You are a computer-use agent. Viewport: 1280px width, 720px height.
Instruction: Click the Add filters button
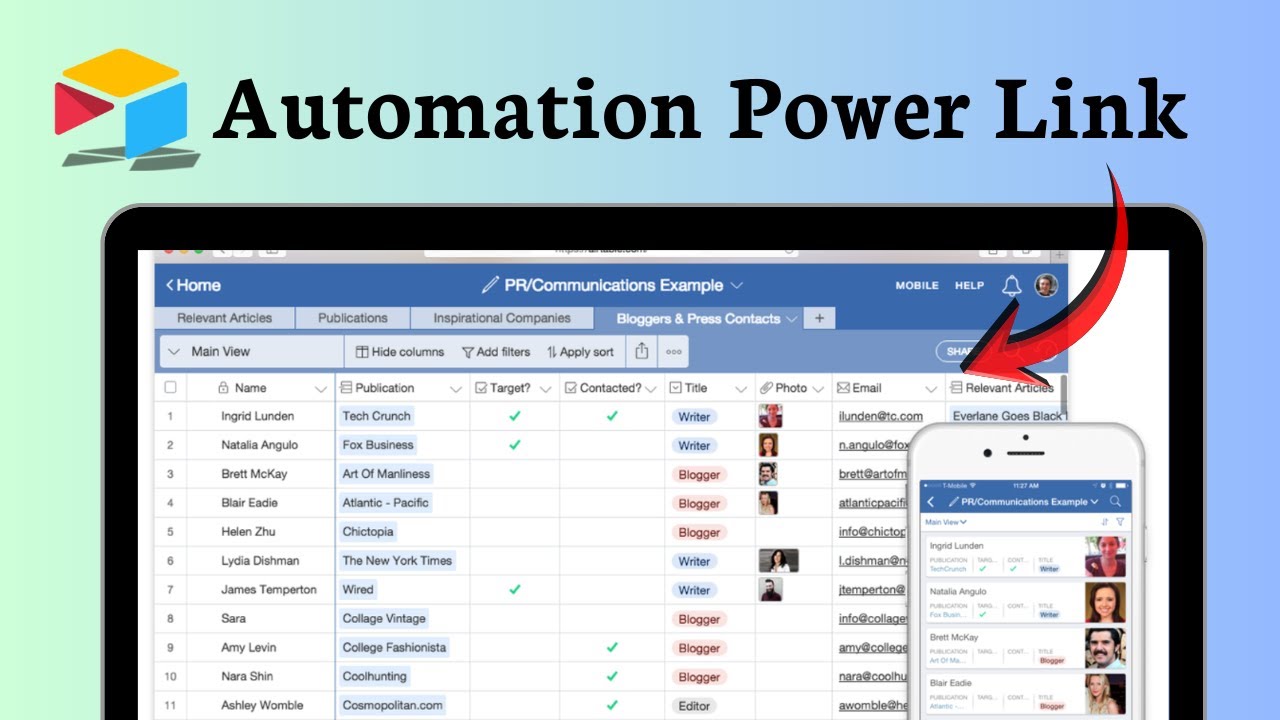coord(496,352)
